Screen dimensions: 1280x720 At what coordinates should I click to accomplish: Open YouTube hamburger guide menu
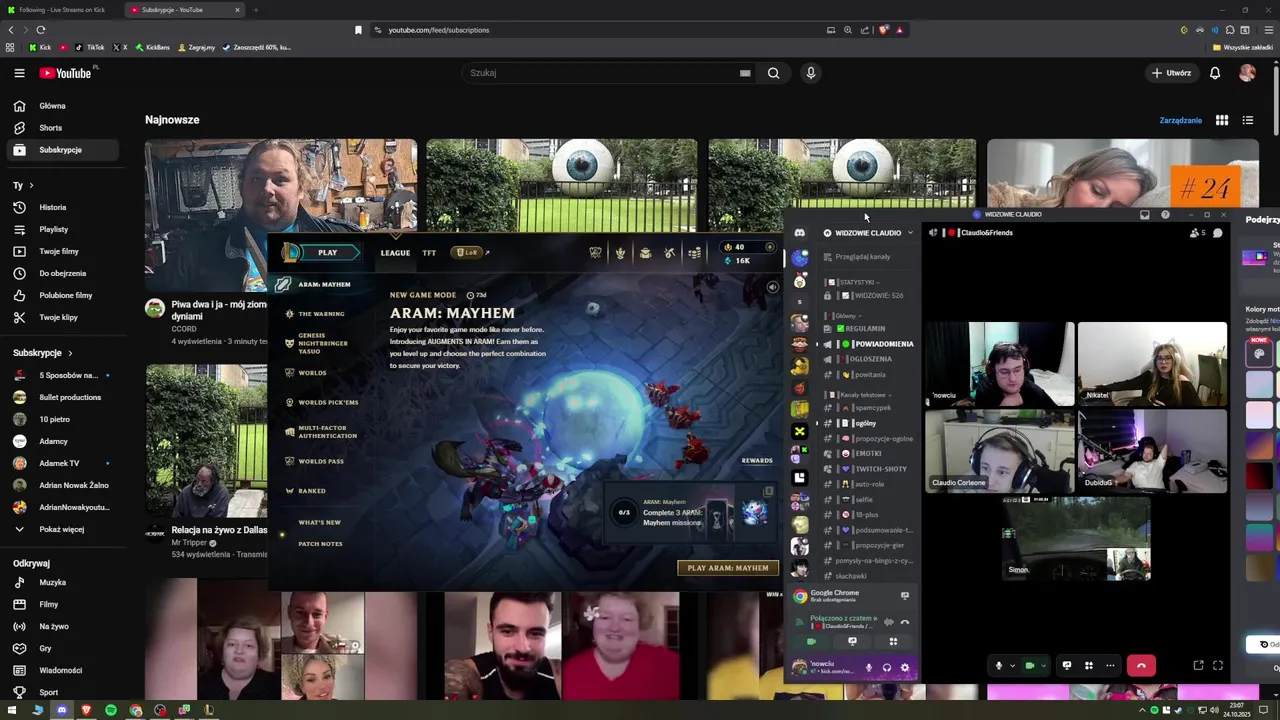19,73
